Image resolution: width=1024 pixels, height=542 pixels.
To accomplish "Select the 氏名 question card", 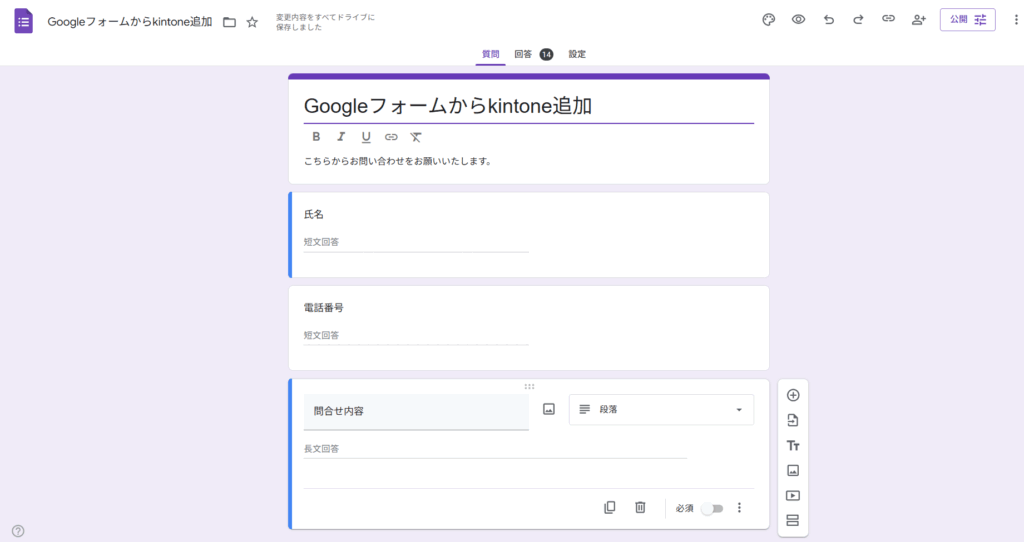I will [529, 235].
